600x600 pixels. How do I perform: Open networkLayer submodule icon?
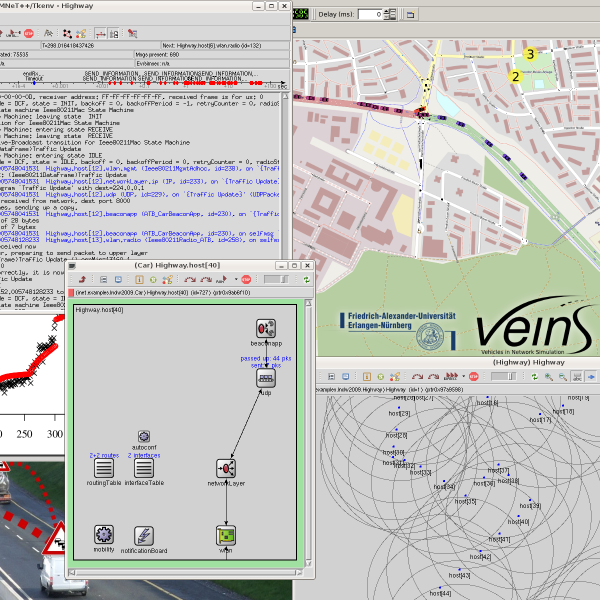pos(226,468)
